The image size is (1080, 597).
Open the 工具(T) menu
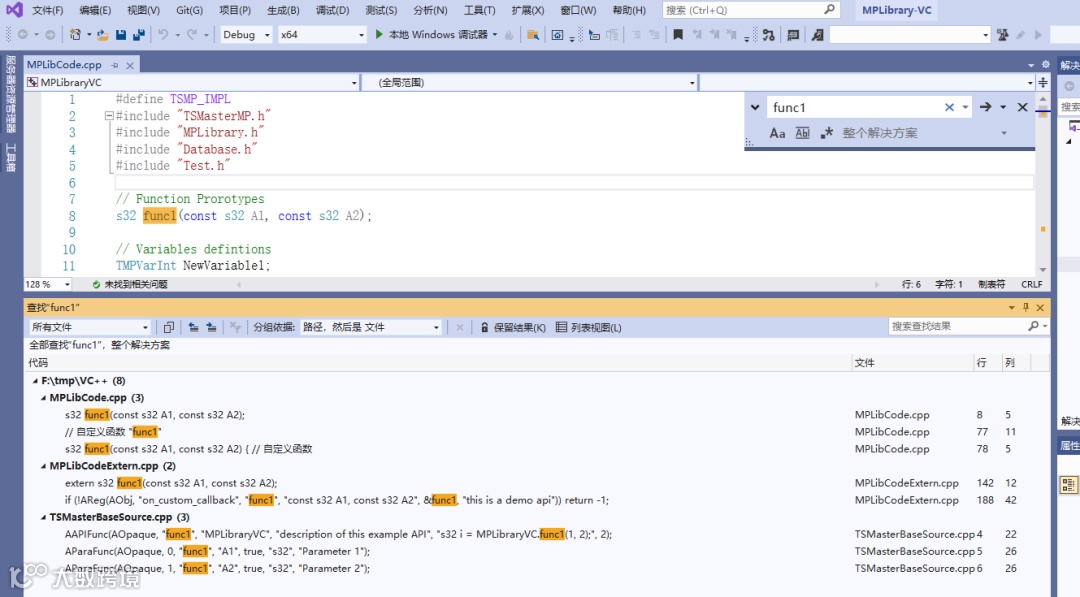[x=479, y=10]
